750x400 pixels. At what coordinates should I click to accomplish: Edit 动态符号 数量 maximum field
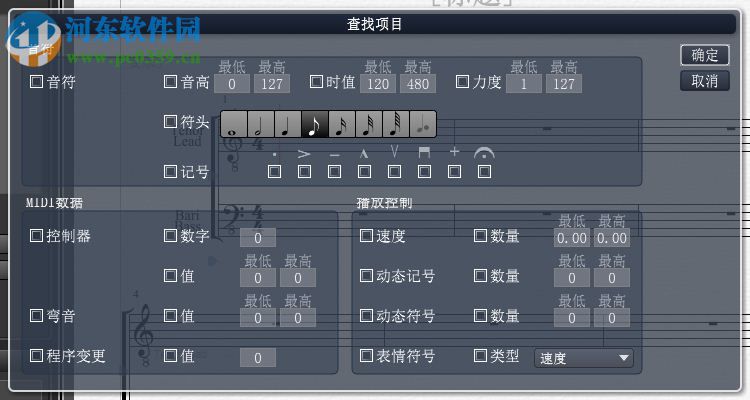click(612, 318)
